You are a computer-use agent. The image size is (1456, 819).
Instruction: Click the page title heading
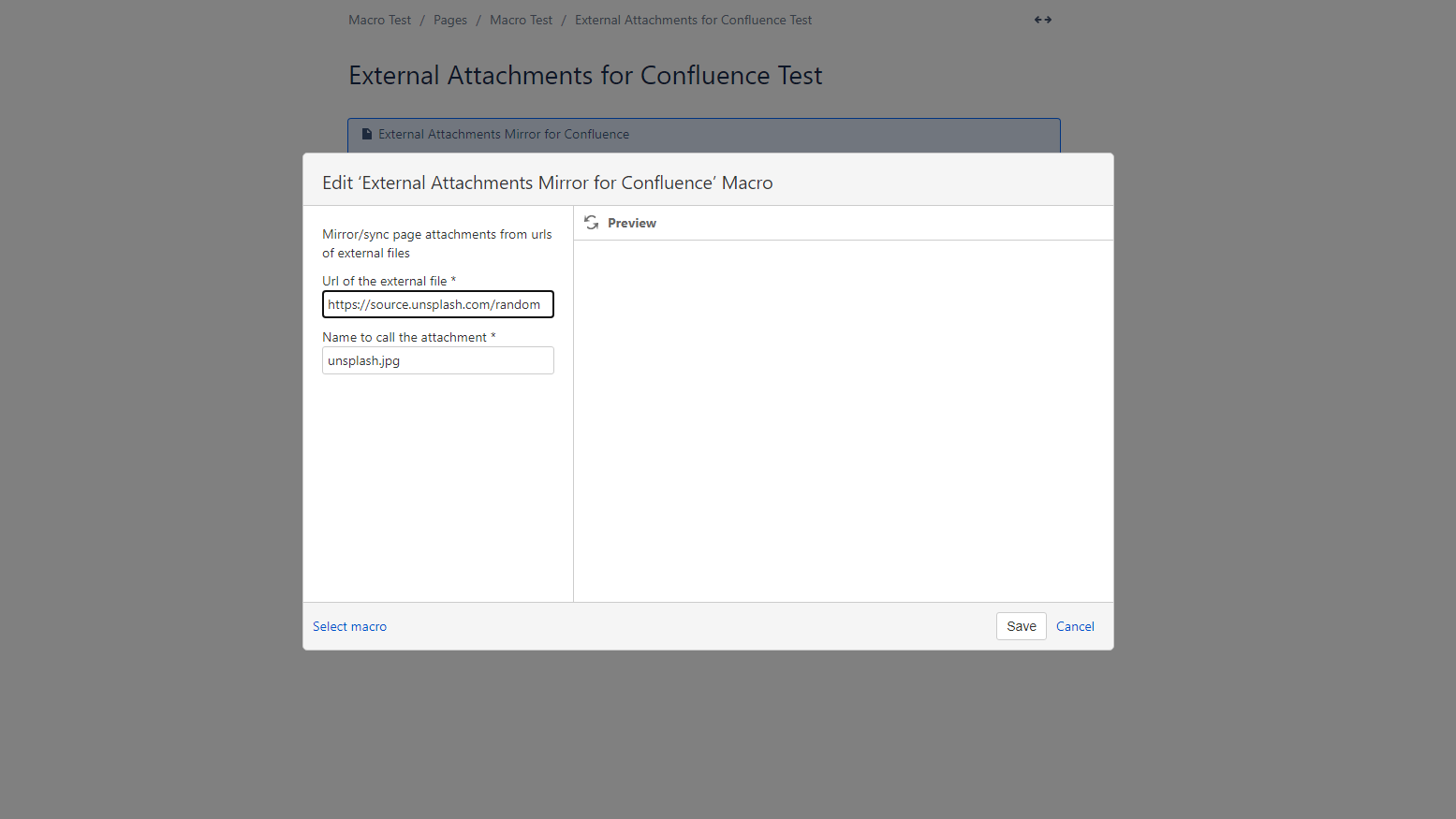point(585,75)
